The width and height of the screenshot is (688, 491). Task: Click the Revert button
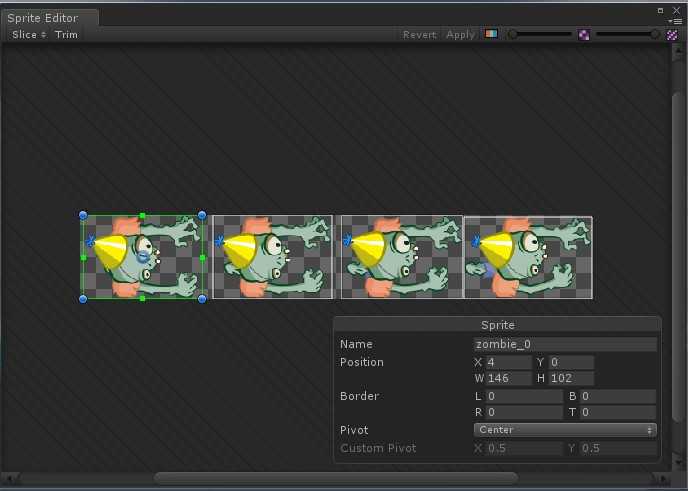pyautogui.click(x=419, y=35)
